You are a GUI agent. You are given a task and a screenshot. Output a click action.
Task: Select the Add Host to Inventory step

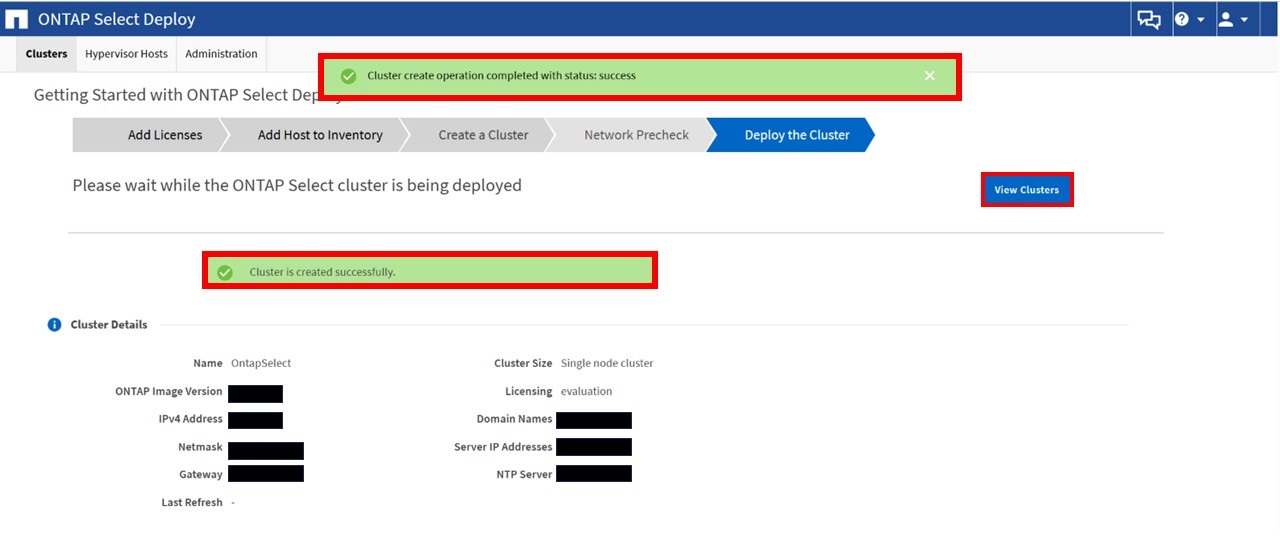[x=320, y=135]
